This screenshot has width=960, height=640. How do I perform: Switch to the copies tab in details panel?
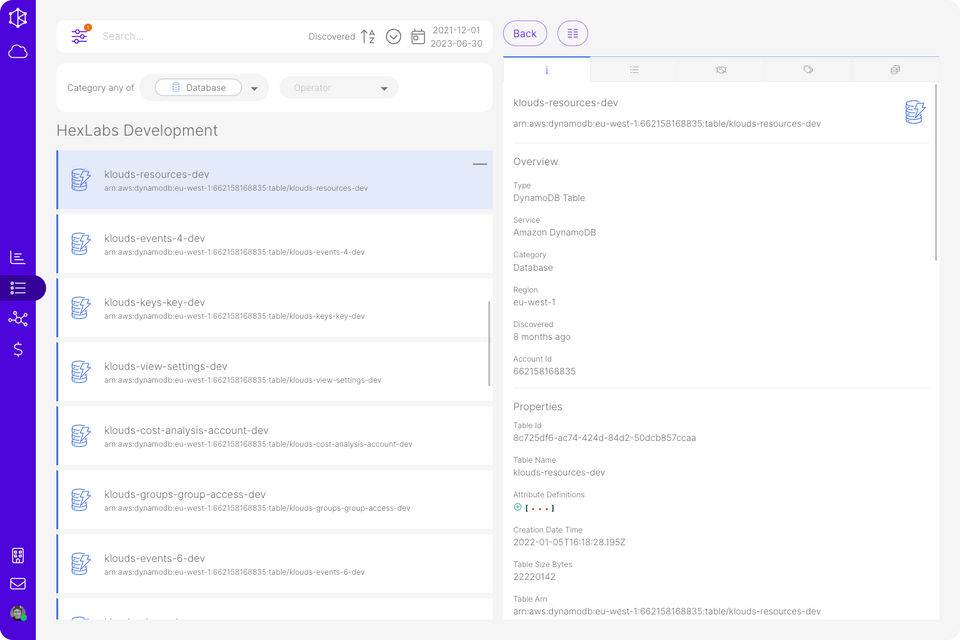pos(895,70)
